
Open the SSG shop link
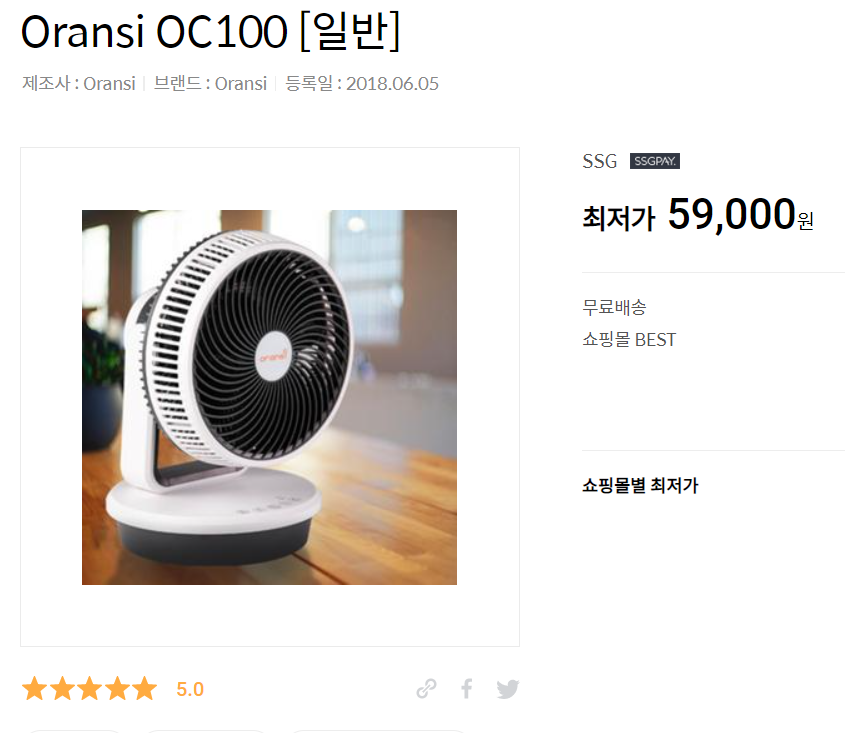pos(599,161)
